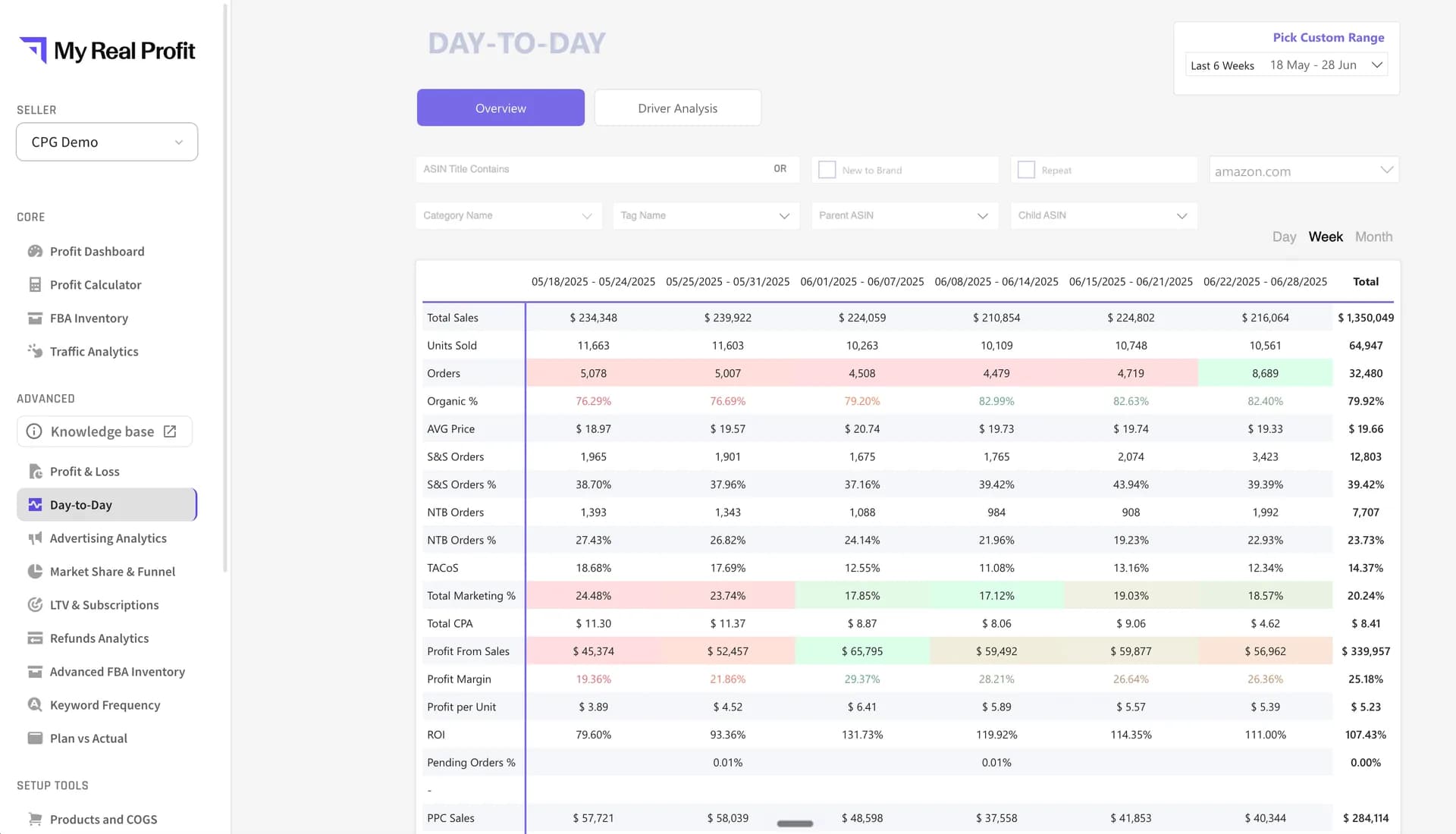
Task: Open the Category Name dropdown
Action: 508,215
